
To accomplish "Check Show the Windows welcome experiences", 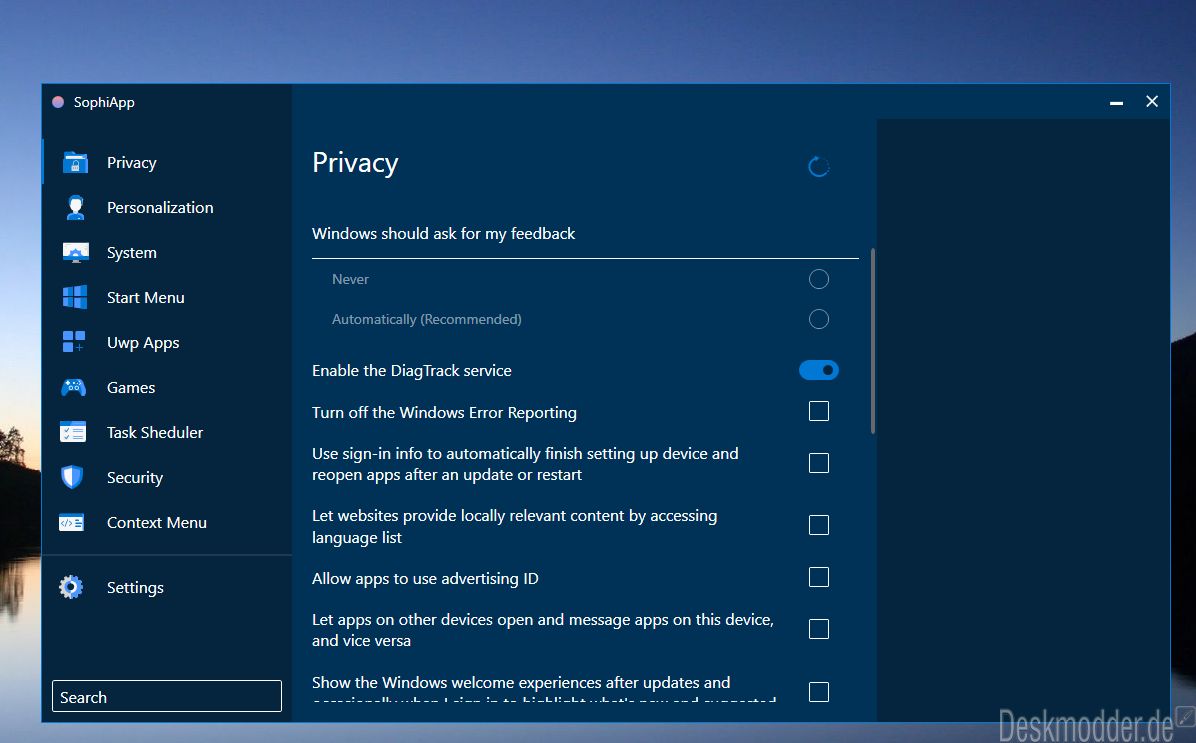I will (x=818, y=691).
